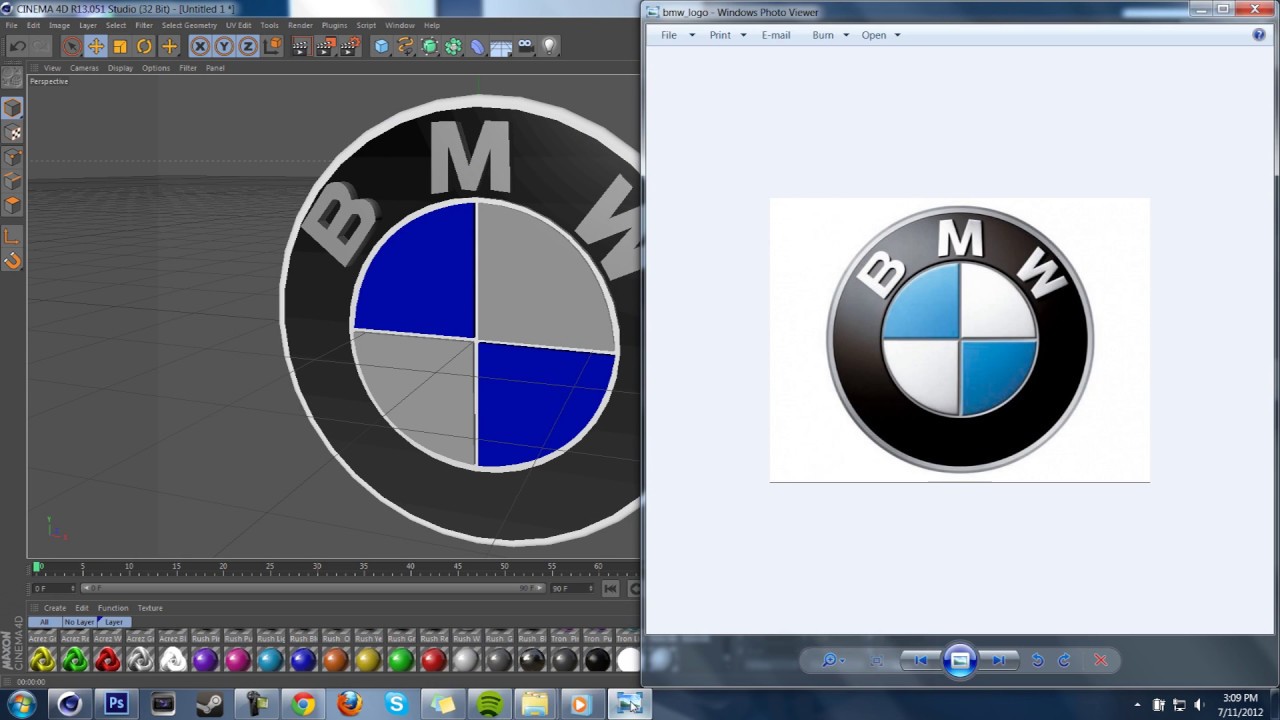Viewport: 1280px width, 720px height.
Task: Open the floor environment objects icon
Action: 501,46
